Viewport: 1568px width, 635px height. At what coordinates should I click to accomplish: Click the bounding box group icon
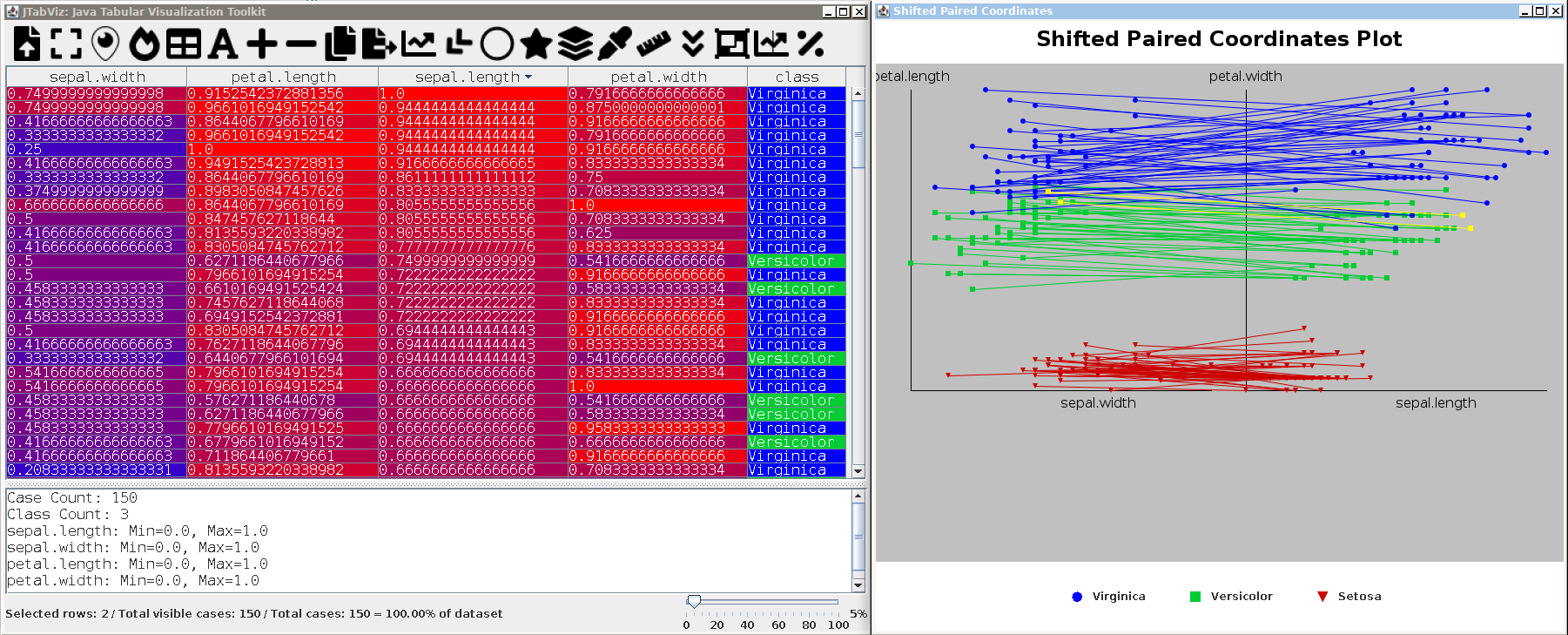tap(732, 44)
